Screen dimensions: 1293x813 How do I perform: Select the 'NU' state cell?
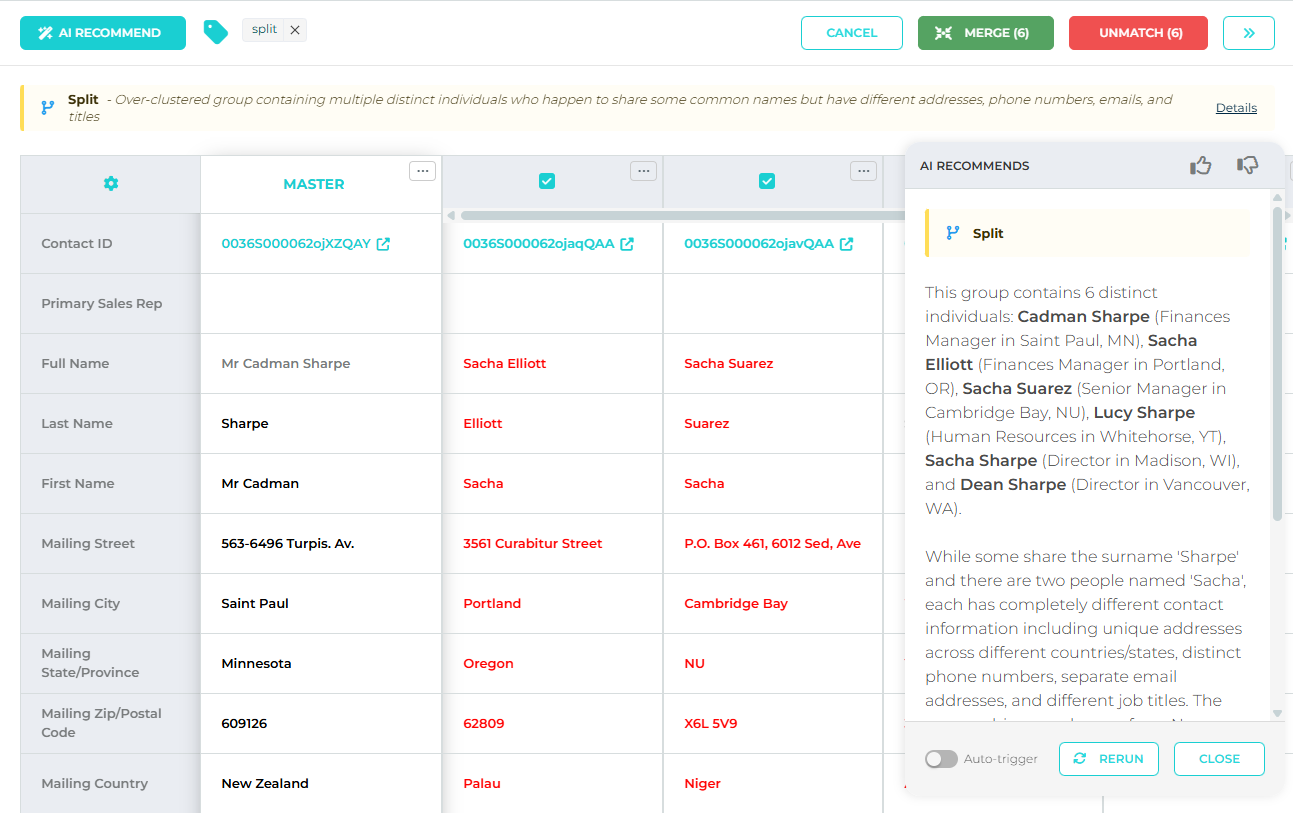pos(773,664)
